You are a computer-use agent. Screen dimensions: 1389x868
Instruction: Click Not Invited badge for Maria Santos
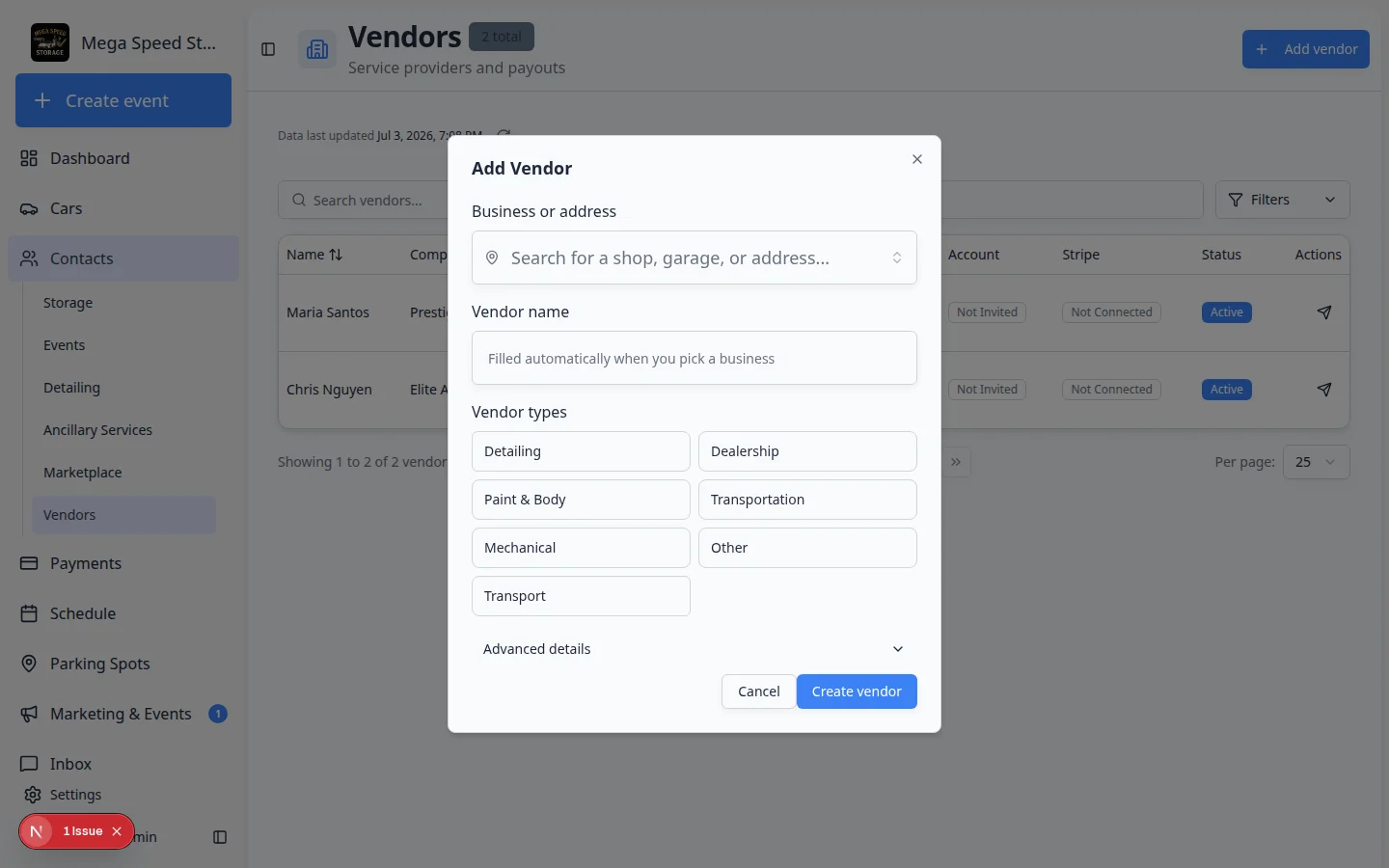click(987, 312)
